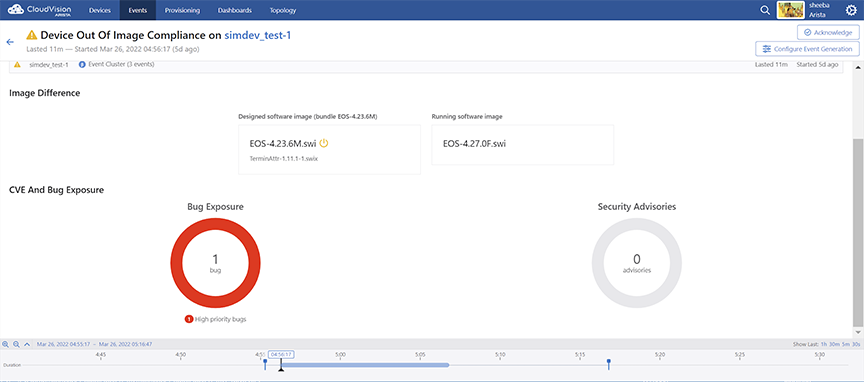The image size is (864, 382).
Task: Open the simdev_test-1 device link
Action: (x=258, y=36)
